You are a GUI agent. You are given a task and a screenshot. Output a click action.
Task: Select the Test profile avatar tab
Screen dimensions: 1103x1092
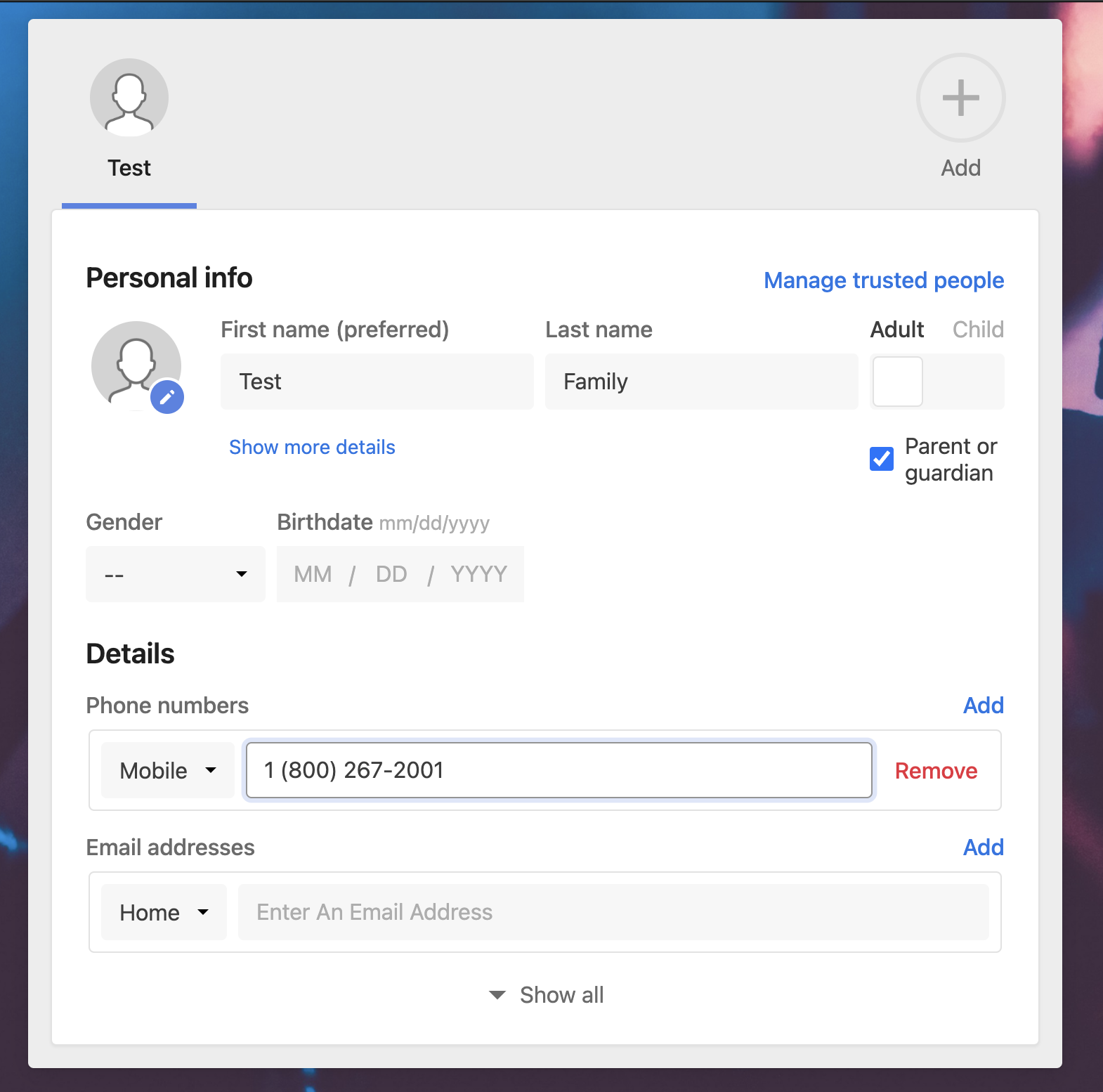pos(129,98)
